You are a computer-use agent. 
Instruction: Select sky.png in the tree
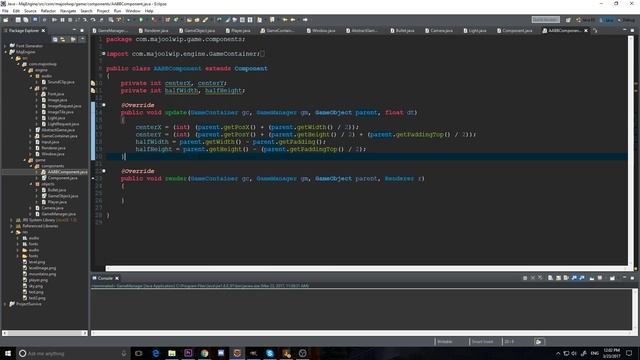coord(33,286)
